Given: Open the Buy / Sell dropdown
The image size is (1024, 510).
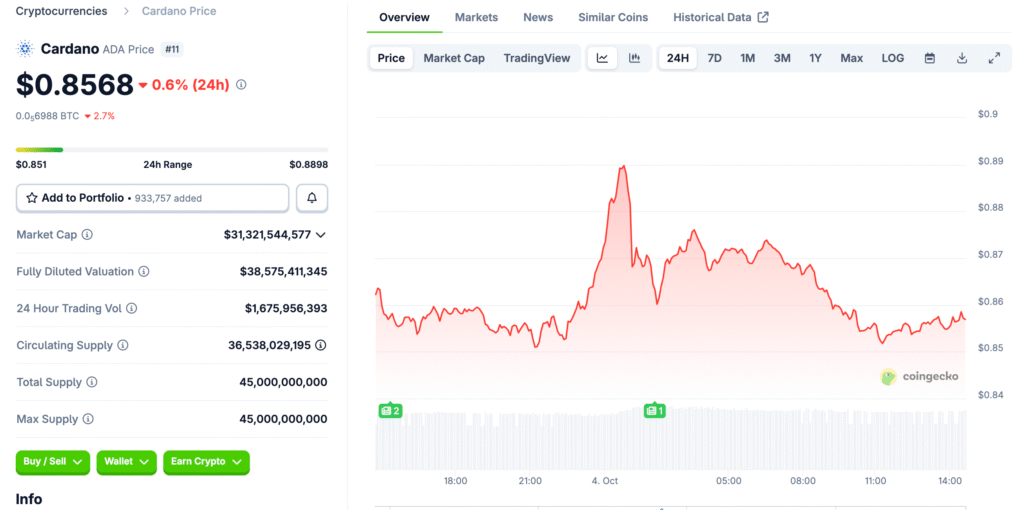Looking at the screenshot, I should 52,462.
